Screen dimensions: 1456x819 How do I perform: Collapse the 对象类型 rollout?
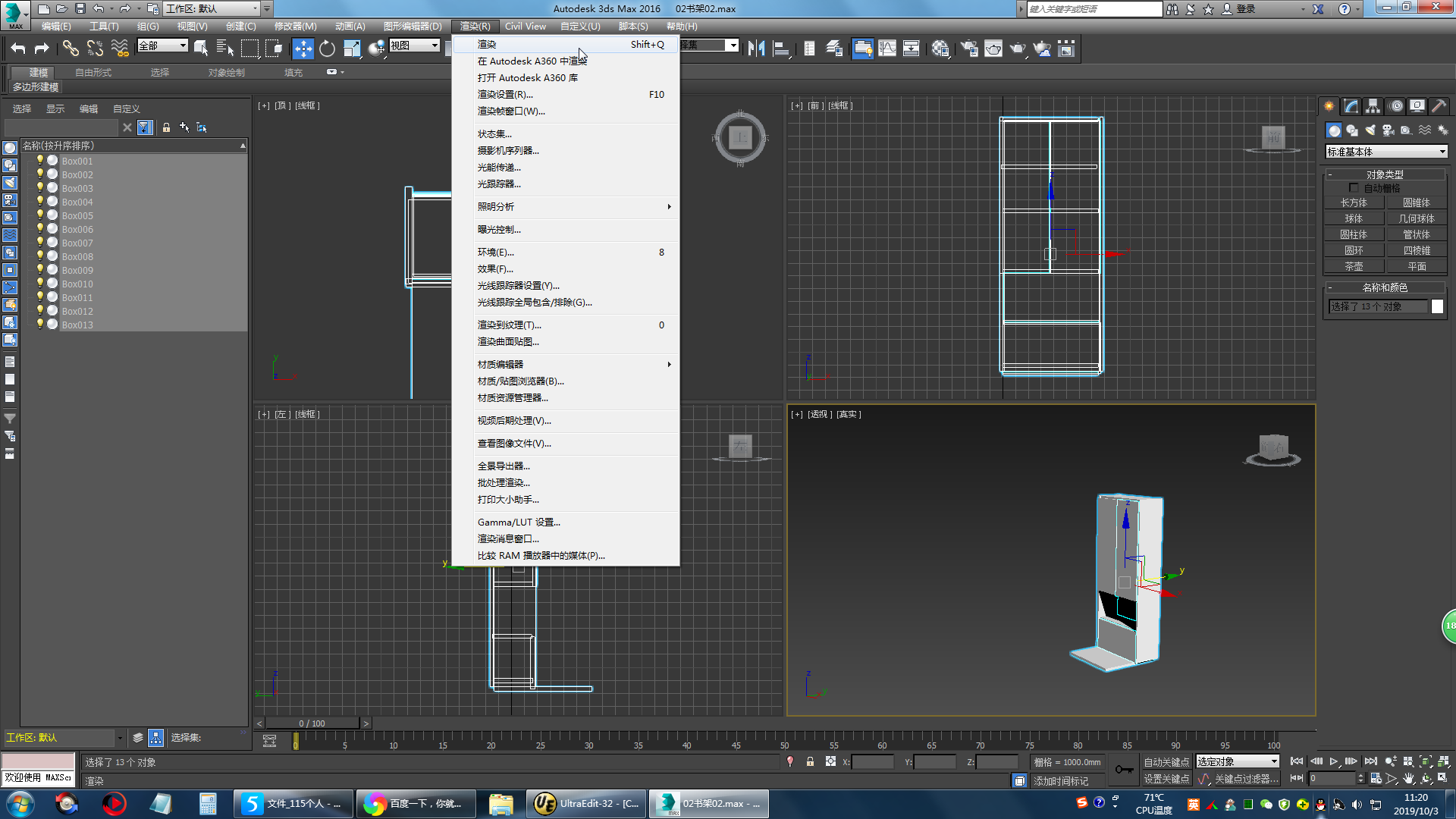1385,174
